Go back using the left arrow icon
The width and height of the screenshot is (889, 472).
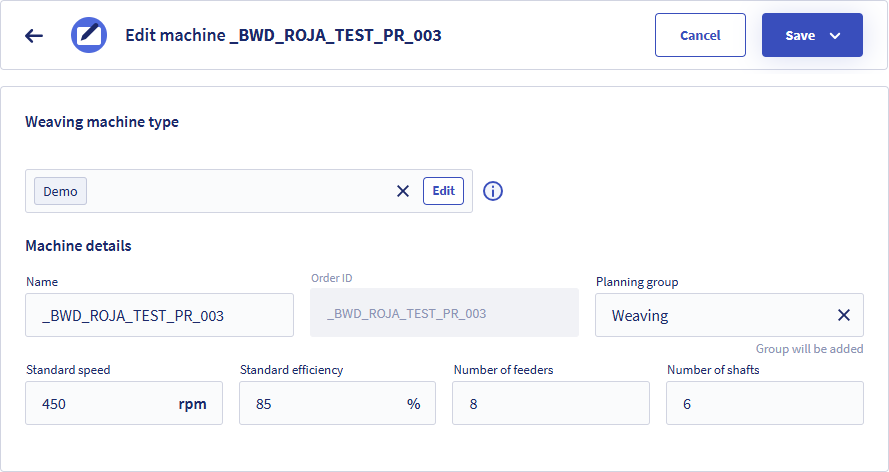(x=34, y=36)
